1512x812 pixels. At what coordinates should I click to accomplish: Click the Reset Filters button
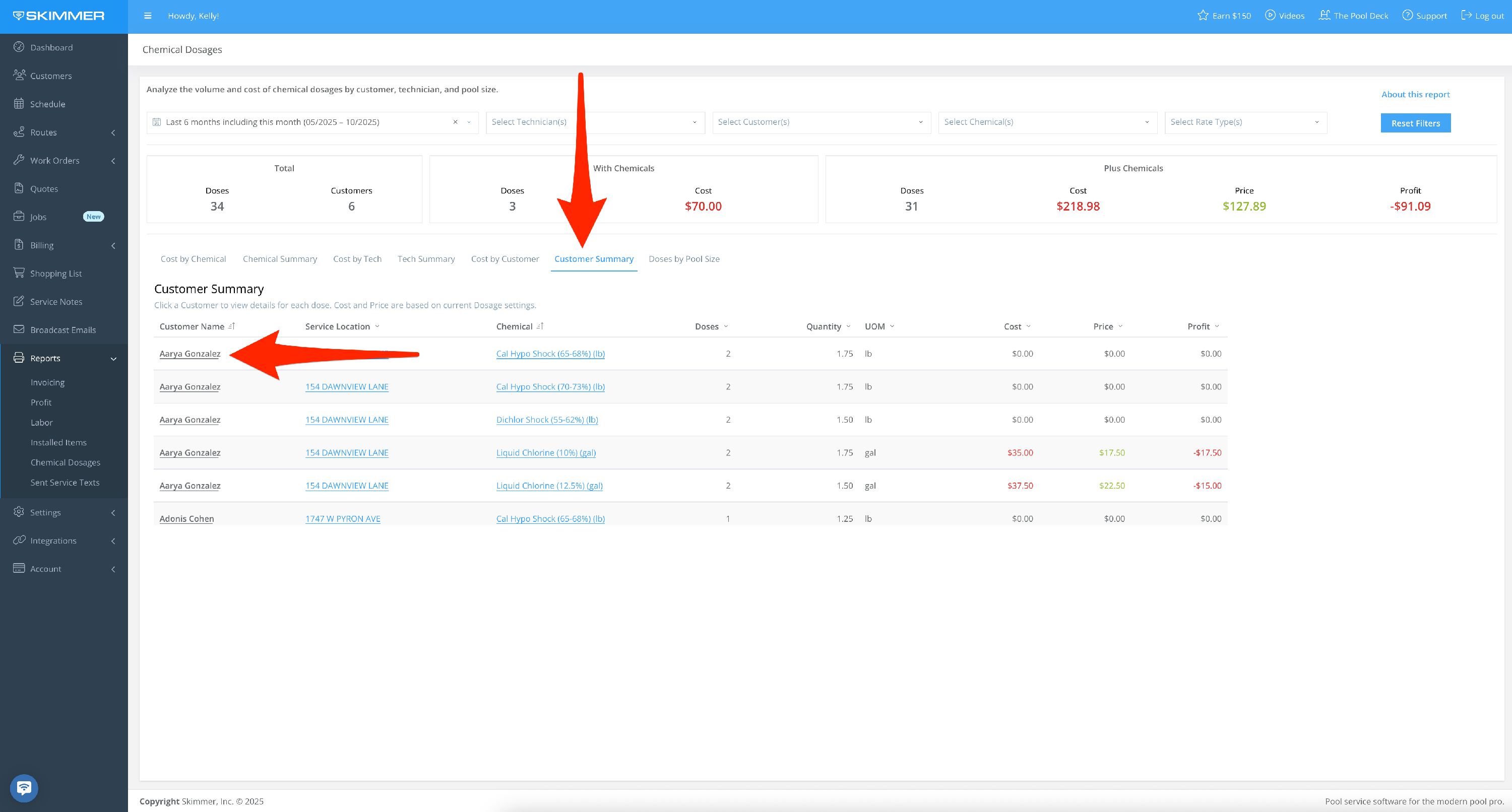coord(1415,123)
